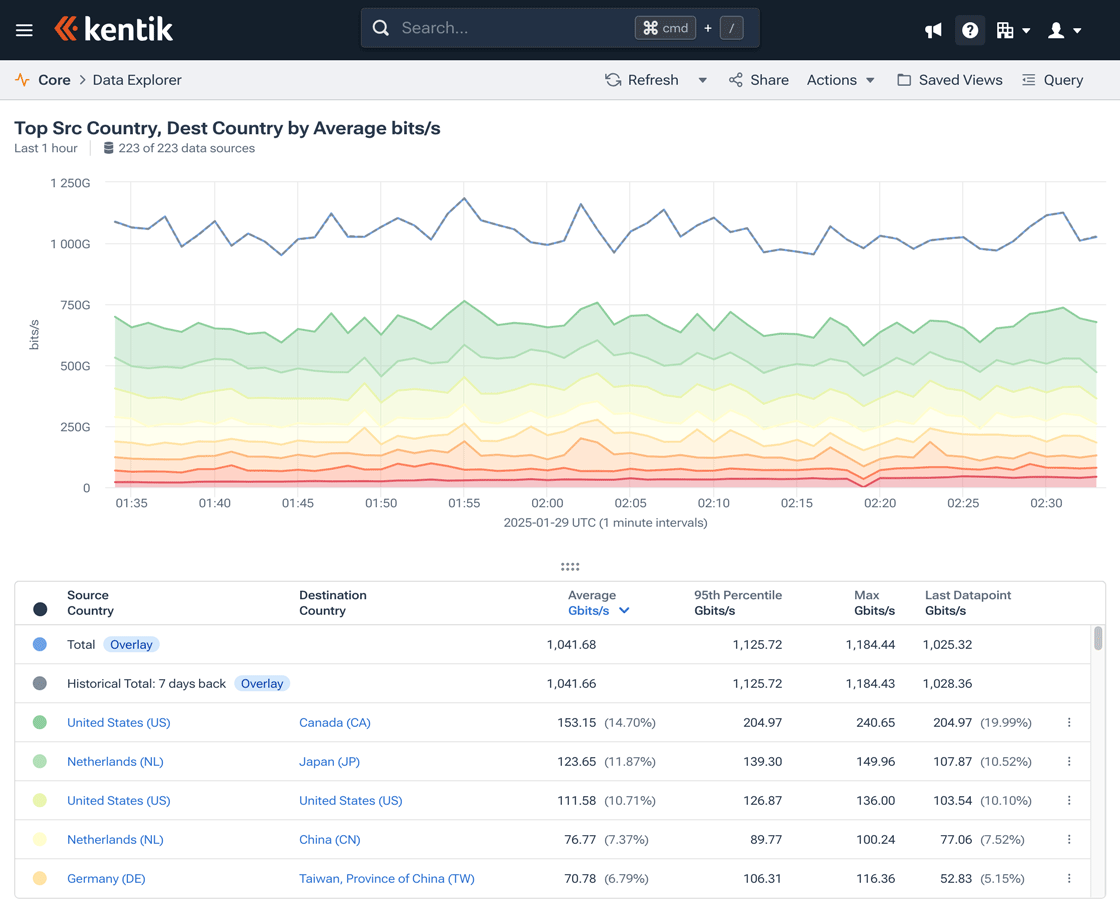Image resolution: width=1120 pixels, height=912 pixels.
Task: Open the Refresh interval dropdown arrow
Action: coord(702,79)
